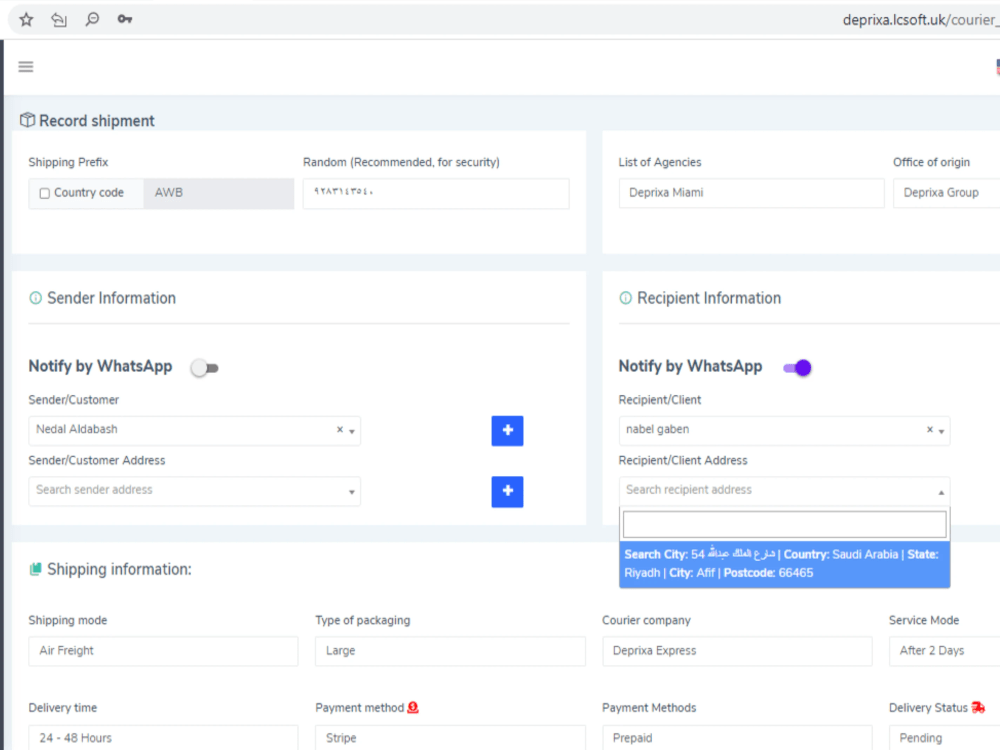Click the red Delivery Status truck icon
The width and height of the screenshot is (1000, 750).
pyautogui.click(x=978, y=707)
